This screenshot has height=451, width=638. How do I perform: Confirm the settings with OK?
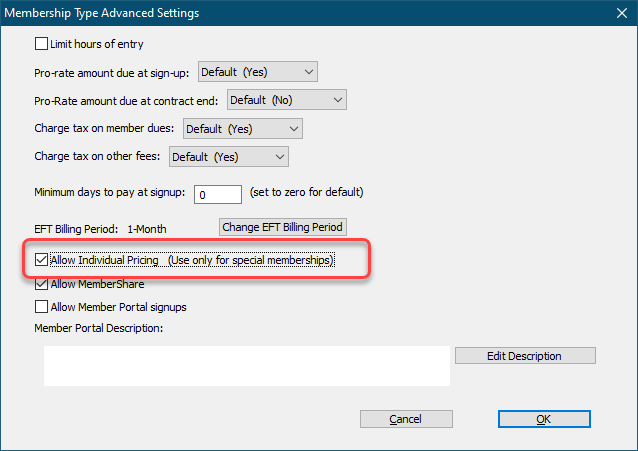(x=543, y=419)
